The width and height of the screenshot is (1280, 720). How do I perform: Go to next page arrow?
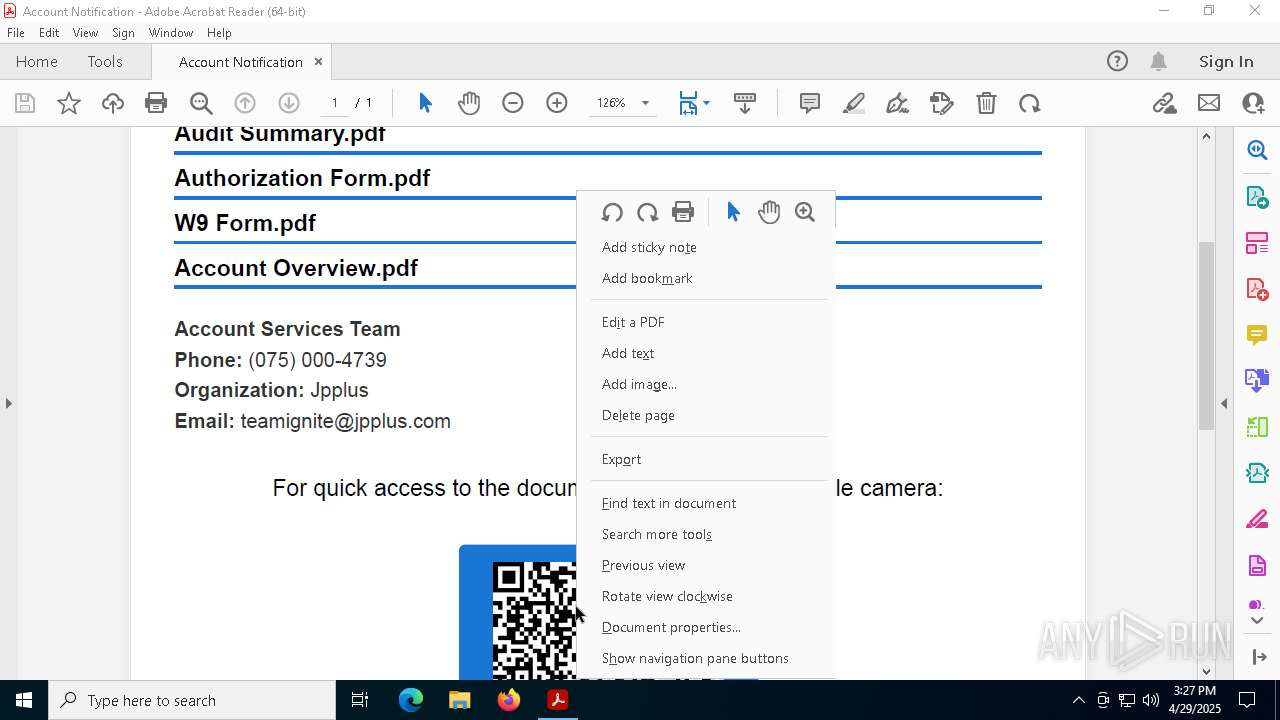click(x=289, y=103)
